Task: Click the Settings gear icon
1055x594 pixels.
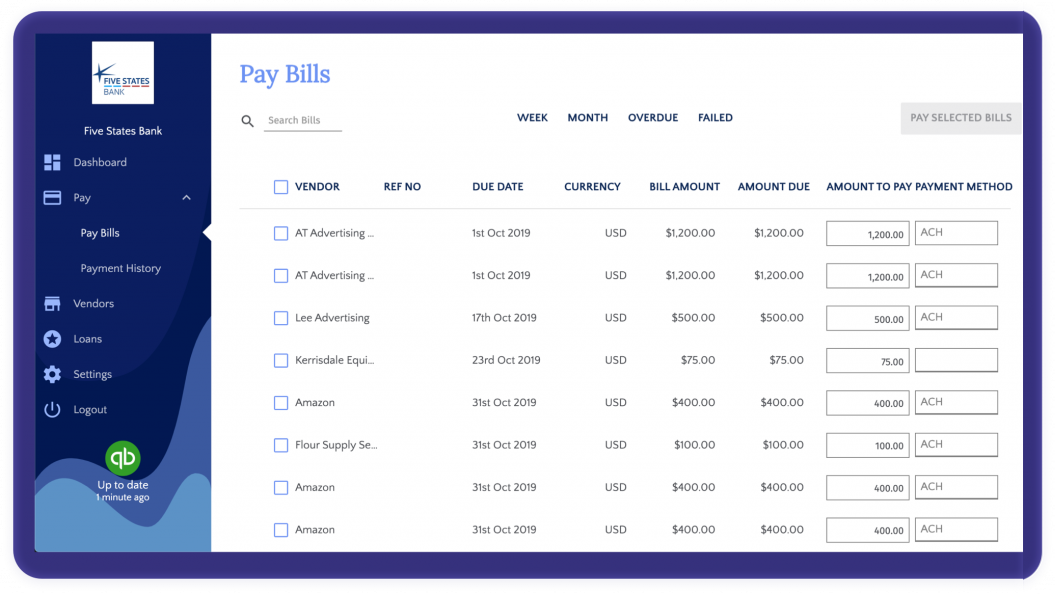Action: (52, 374)
